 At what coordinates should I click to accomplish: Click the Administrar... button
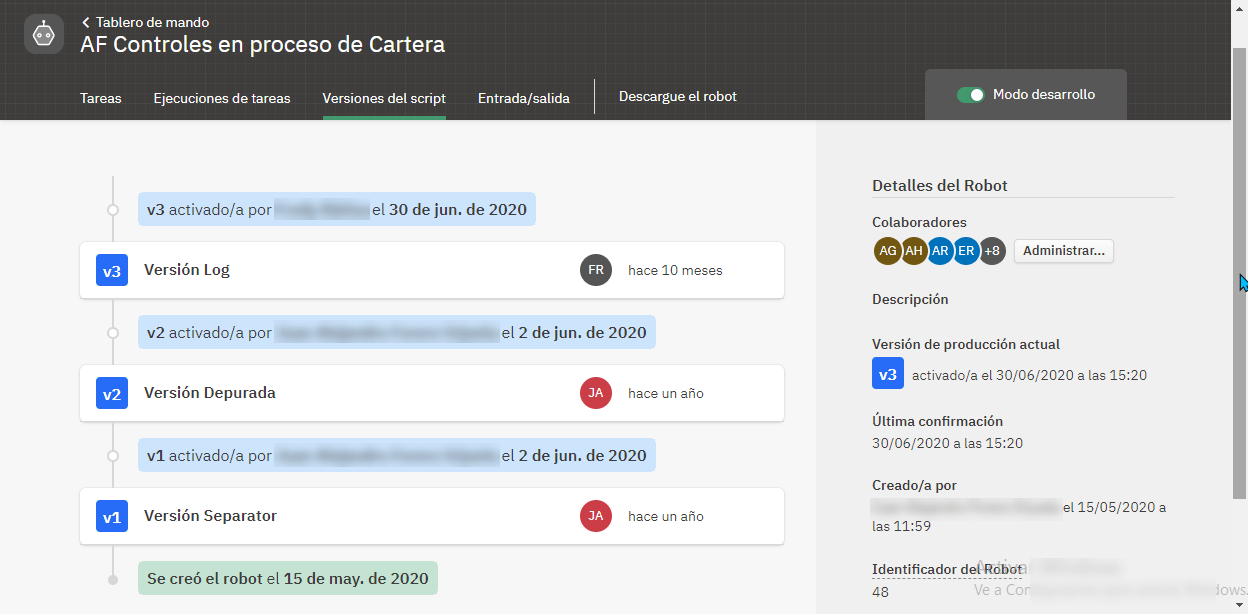click(x=1064, y=251)
